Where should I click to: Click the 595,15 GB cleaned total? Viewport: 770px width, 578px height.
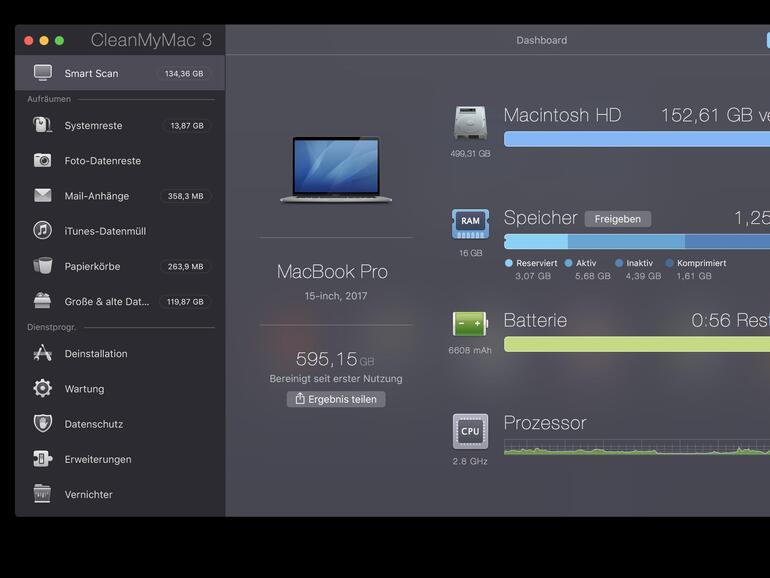point(335,359)
